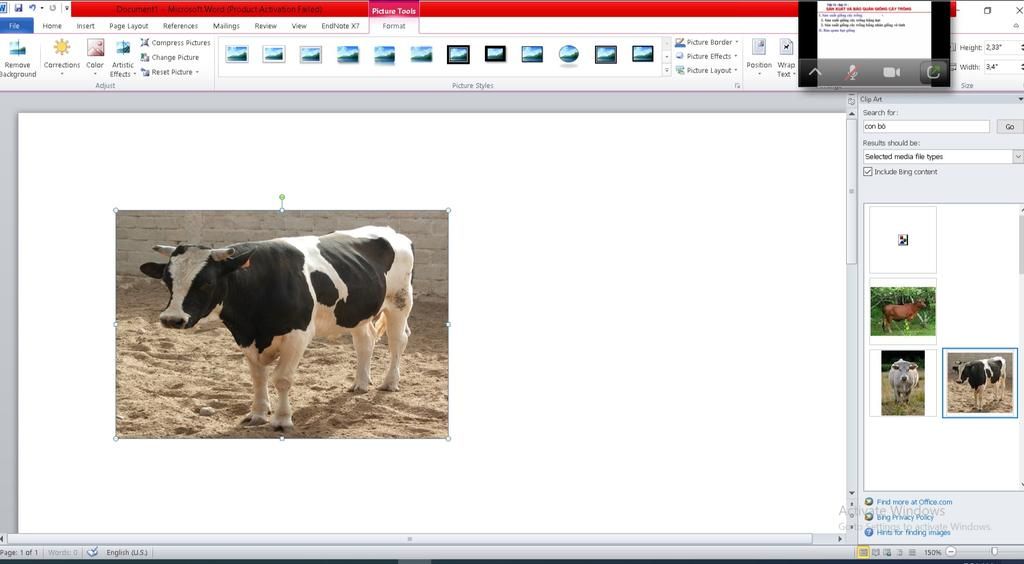Click the 150% zoom level button
1024x564 pixels.
pyautogui.click(x=932, y=553)
